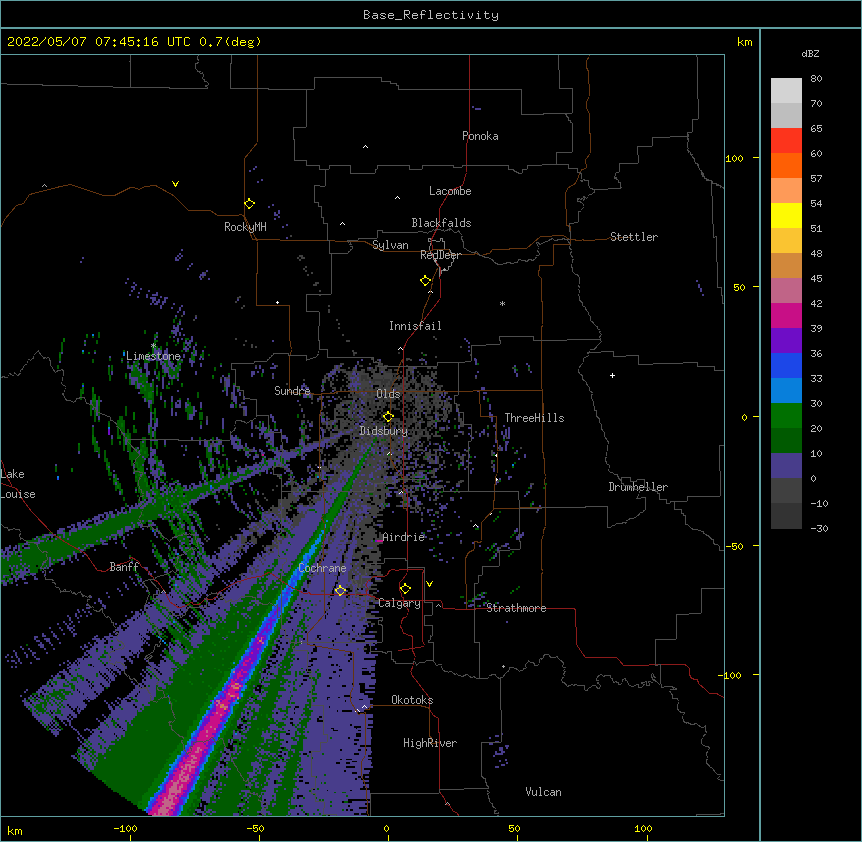Click the km unit label beside horizontal axis

click(15, 830)
